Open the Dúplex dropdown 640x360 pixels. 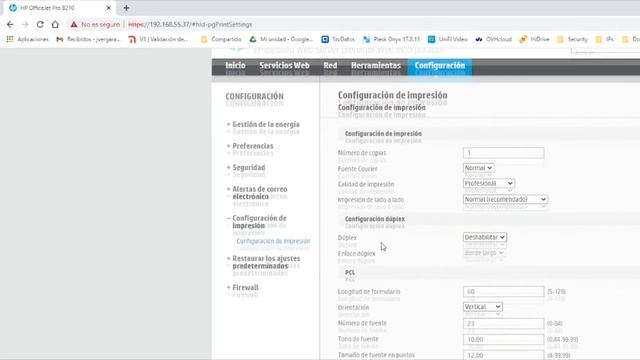point(485,237)
